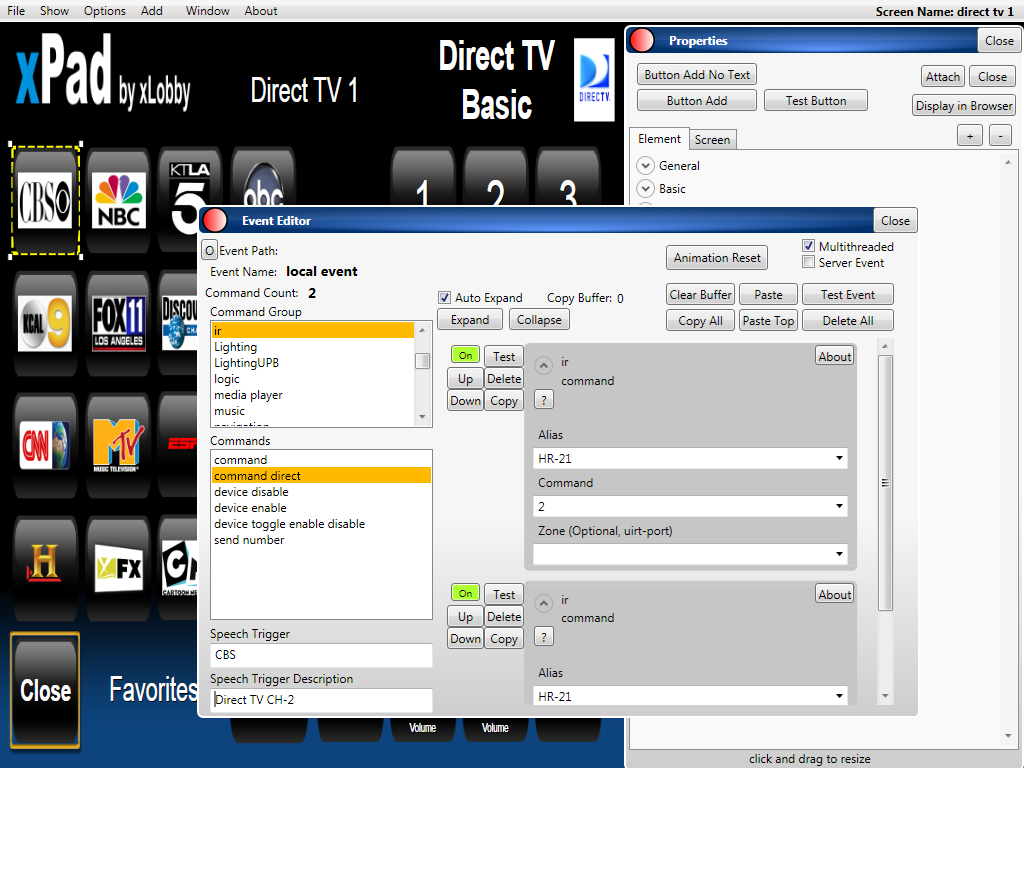
Task: Click the number 2 keypad button
Action: pos(495,178)
